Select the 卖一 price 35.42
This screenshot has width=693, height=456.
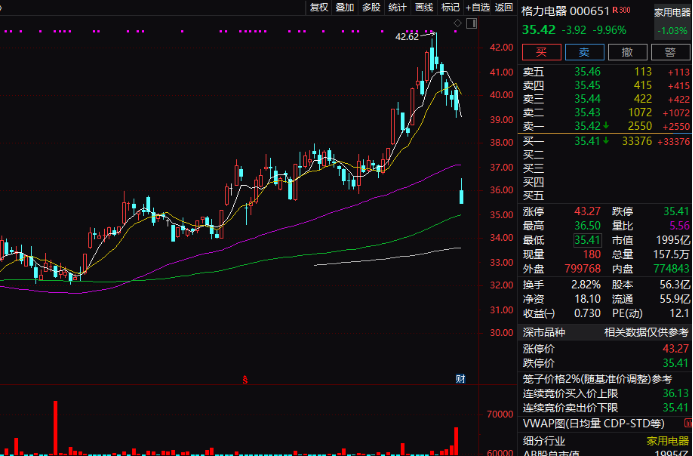[x=587, y=126]
